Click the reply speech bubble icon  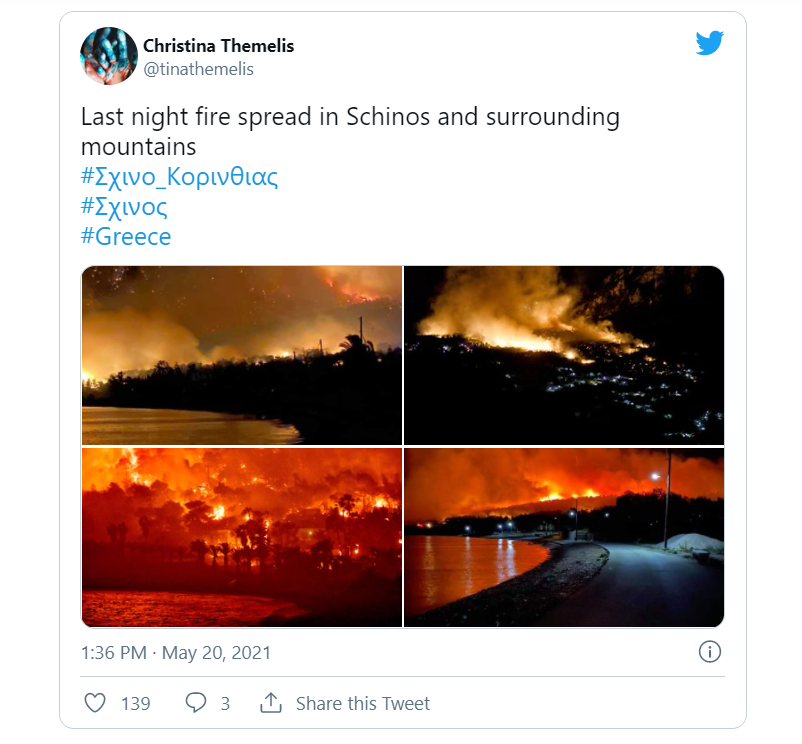point(196,703)
